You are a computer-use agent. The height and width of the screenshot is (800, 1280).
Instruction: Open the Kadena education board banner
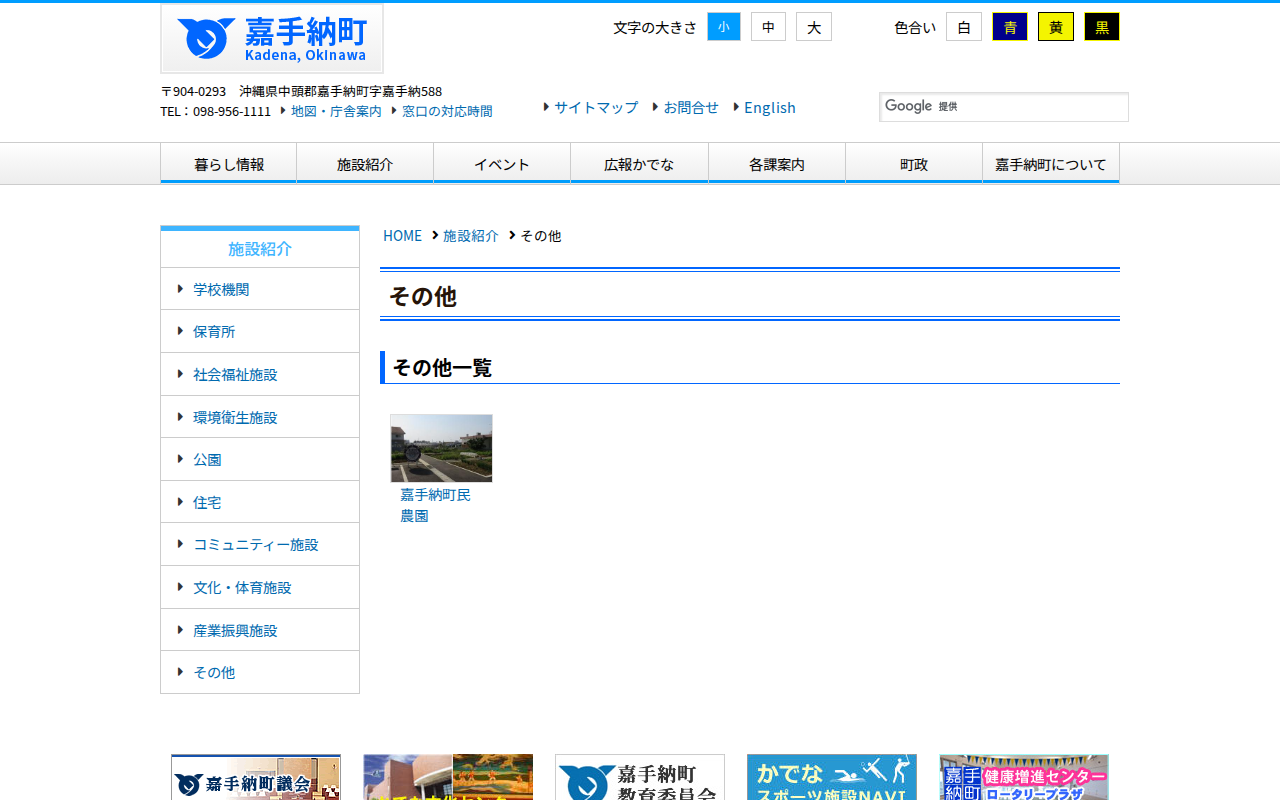click(x=640, y=778)
